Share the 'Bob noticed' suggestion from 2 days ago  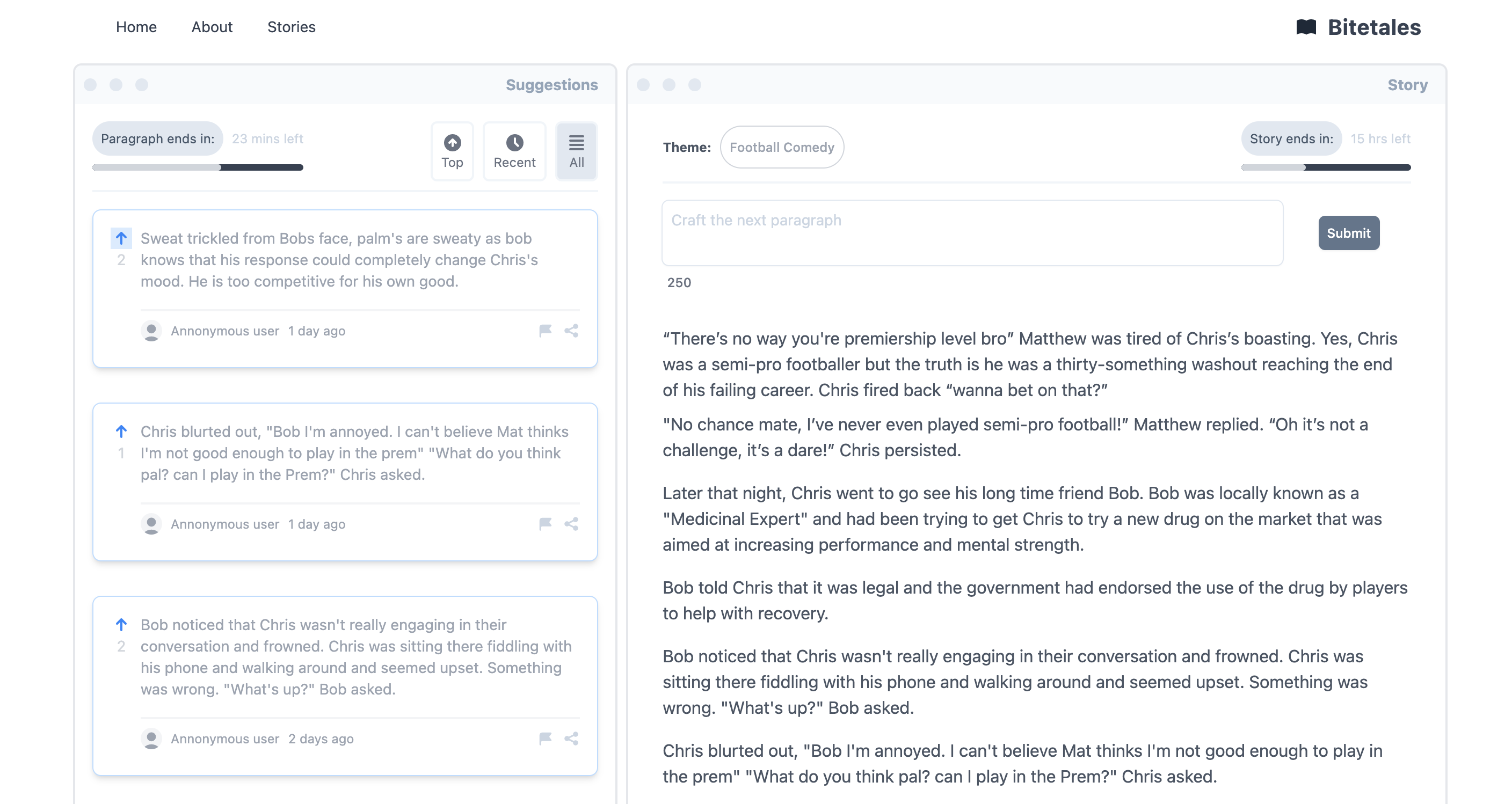point(571,739)
